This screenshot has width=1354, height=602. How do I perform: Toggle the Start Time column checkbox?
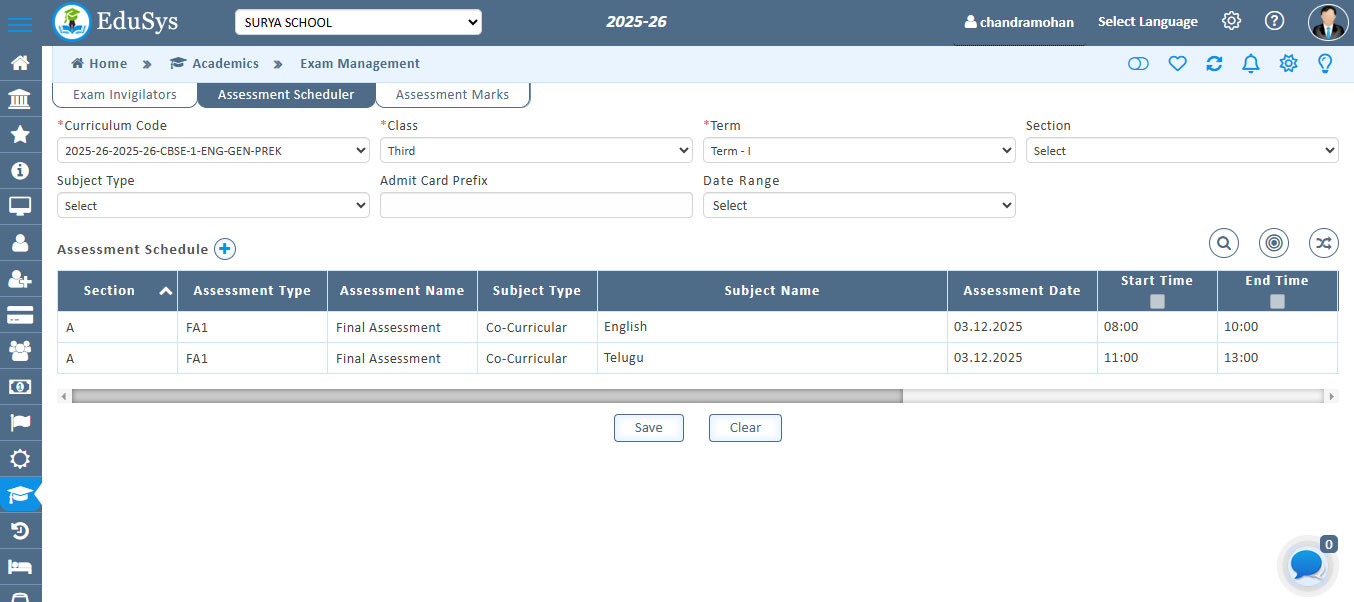[x=1157, y=301]
